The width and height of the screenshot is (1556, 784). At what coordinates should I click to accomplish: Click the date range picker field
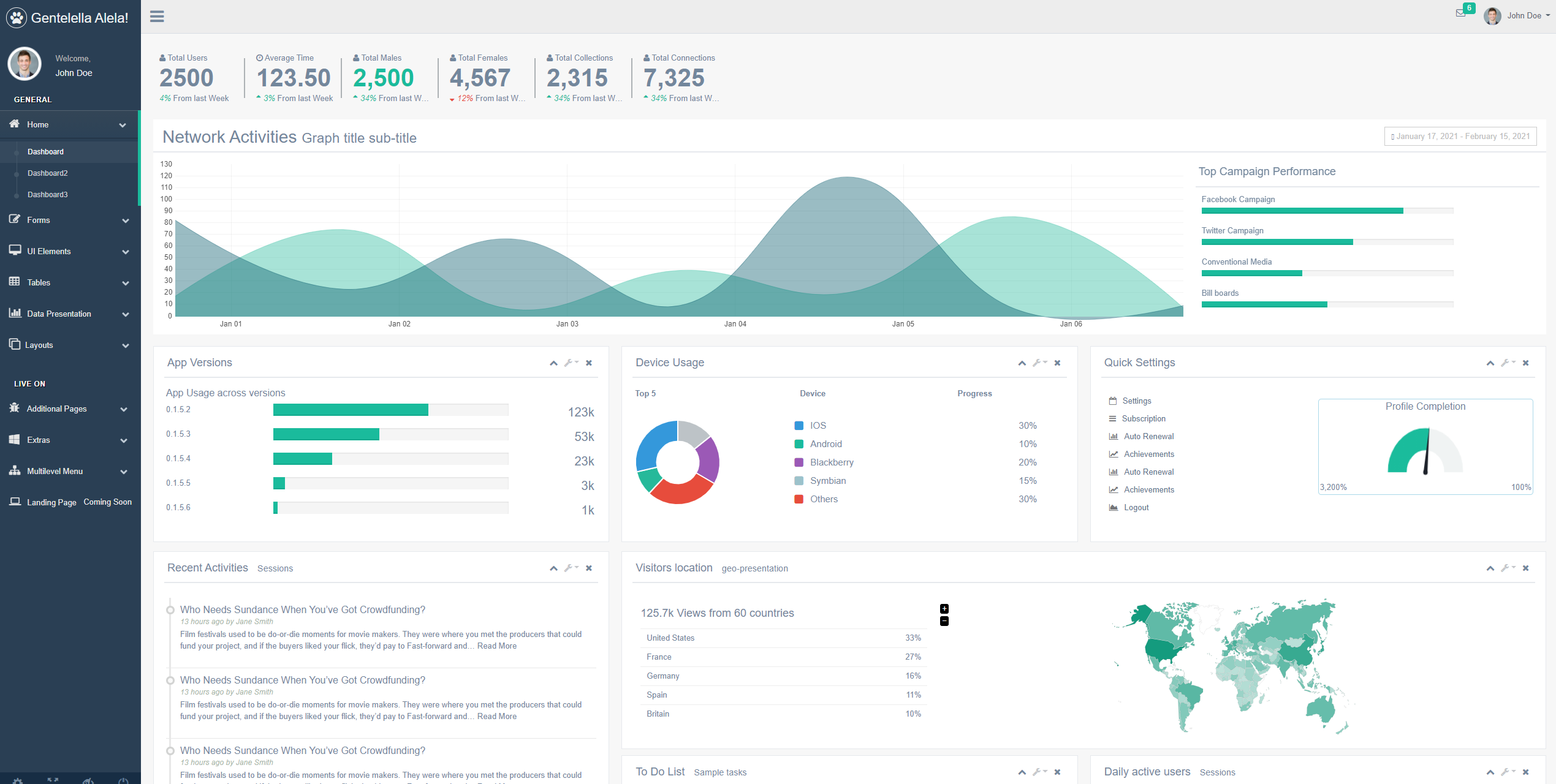[x=1460, y=136]
